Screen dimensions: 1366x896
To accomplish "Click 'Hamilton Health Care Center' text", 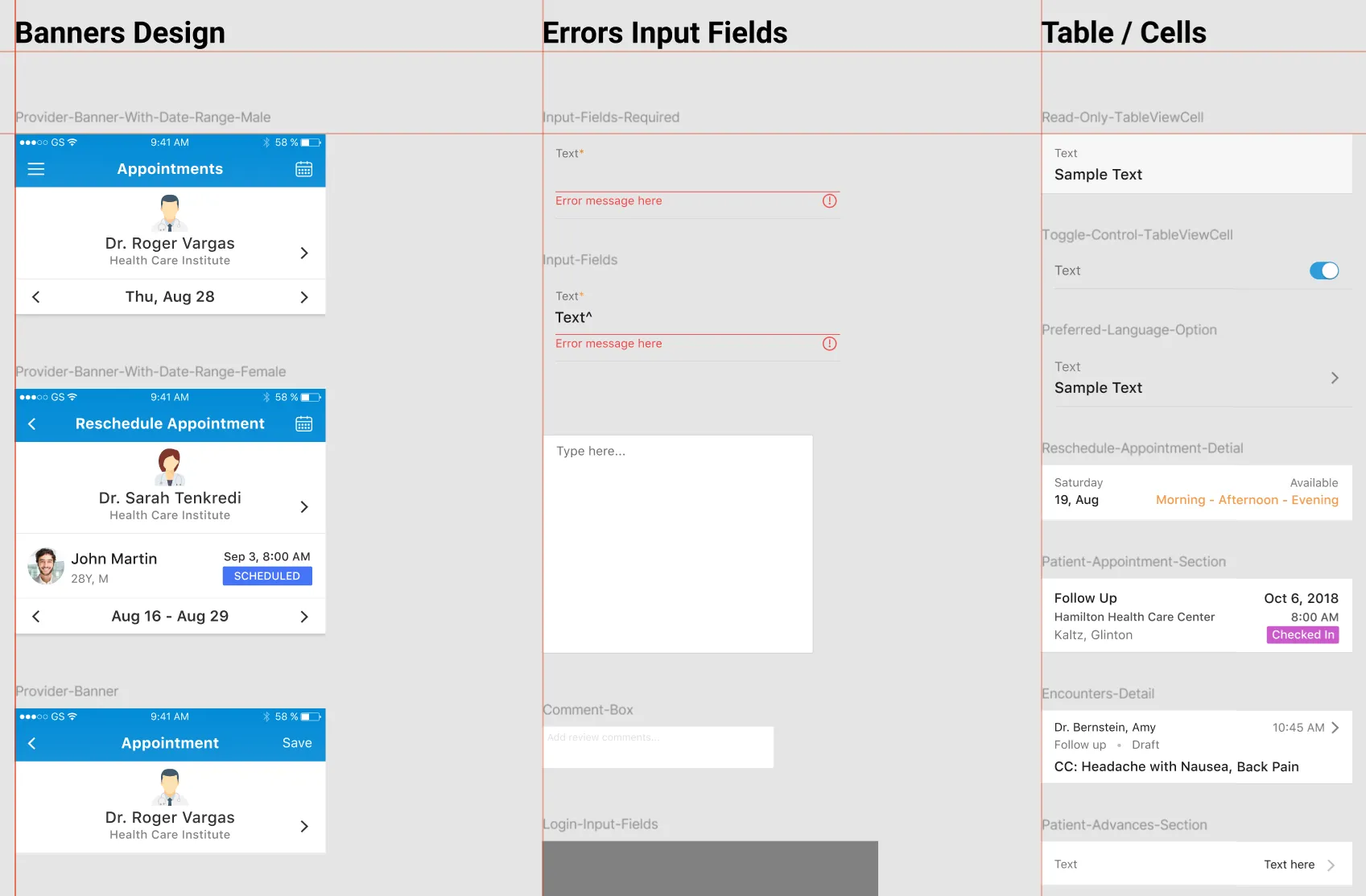I will [1134, 617].
